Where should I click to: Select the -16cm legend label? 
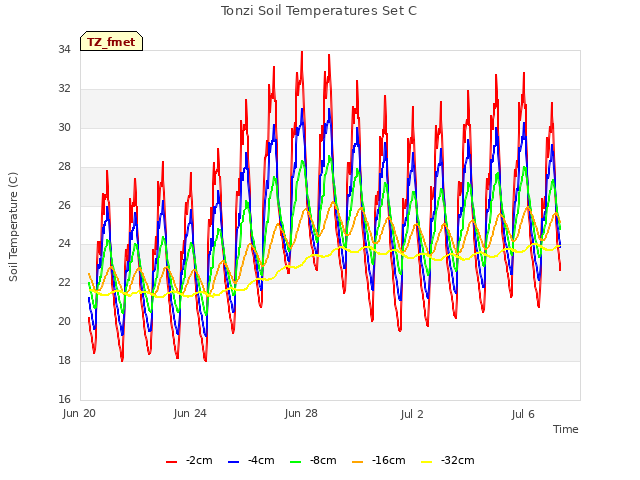tap(389, 460)
